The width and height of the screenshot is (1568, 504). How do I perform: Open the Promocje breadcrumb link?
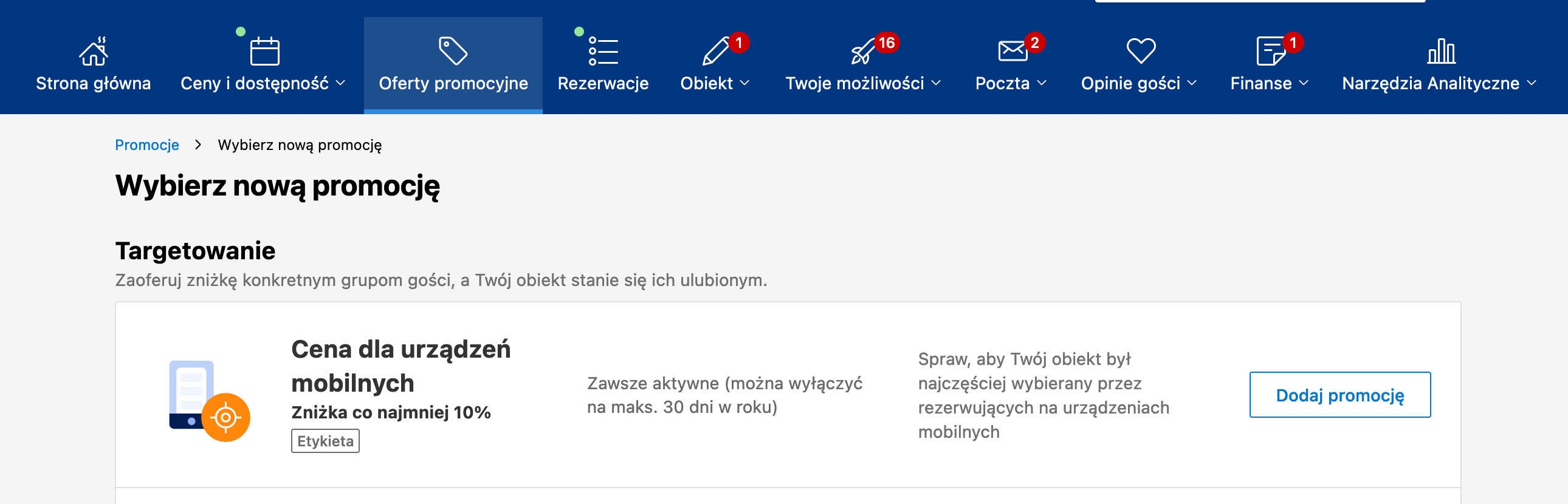click(x=147, y=145)
